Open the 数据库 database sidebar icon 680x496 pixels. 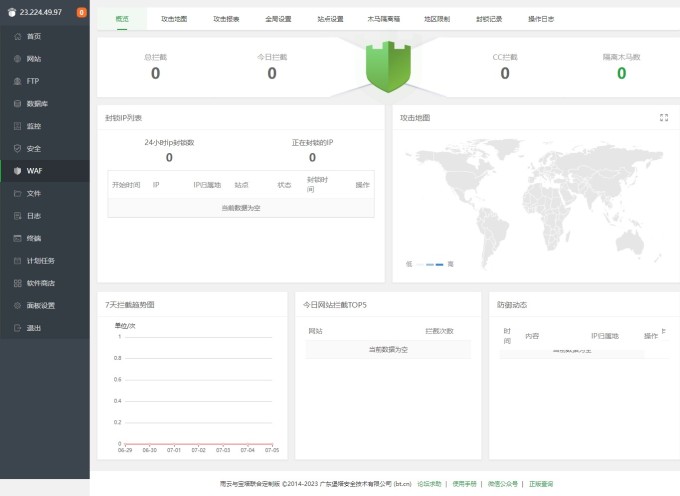[17, 103]
